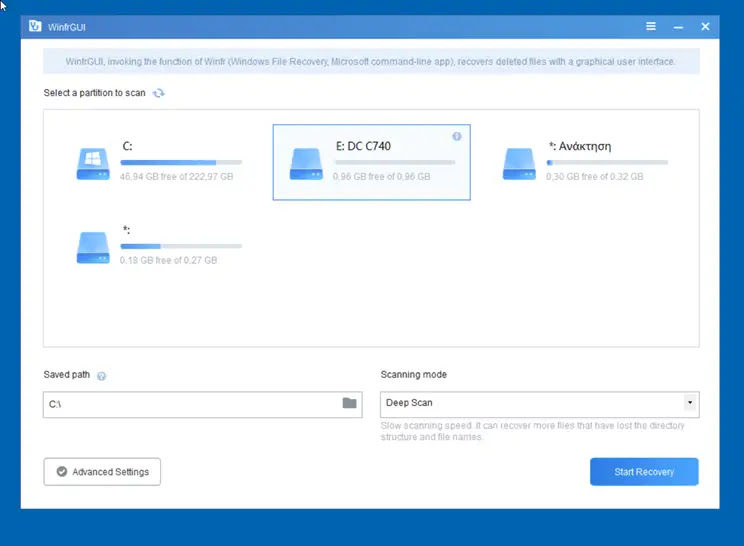Click the 'C:' drive label

pyautogui.click(x=128, y=146)
